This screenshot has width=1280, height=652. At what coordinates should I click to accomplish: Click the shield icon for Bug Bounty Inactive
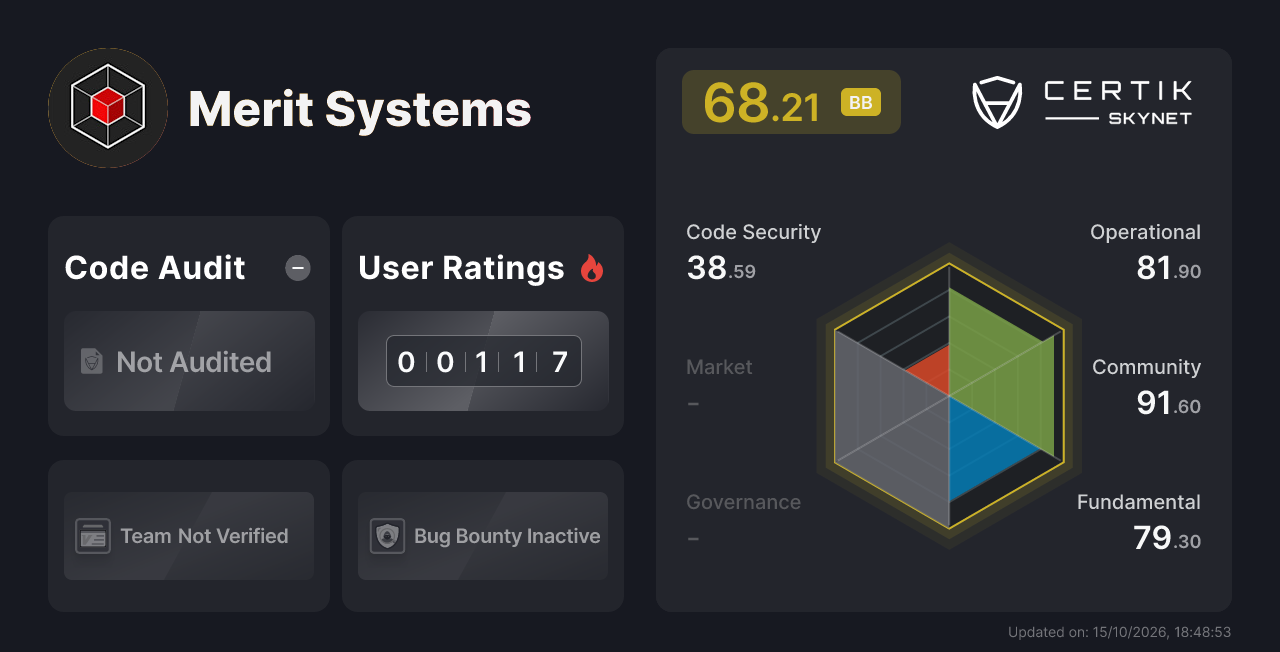click(x=387, y=536)
